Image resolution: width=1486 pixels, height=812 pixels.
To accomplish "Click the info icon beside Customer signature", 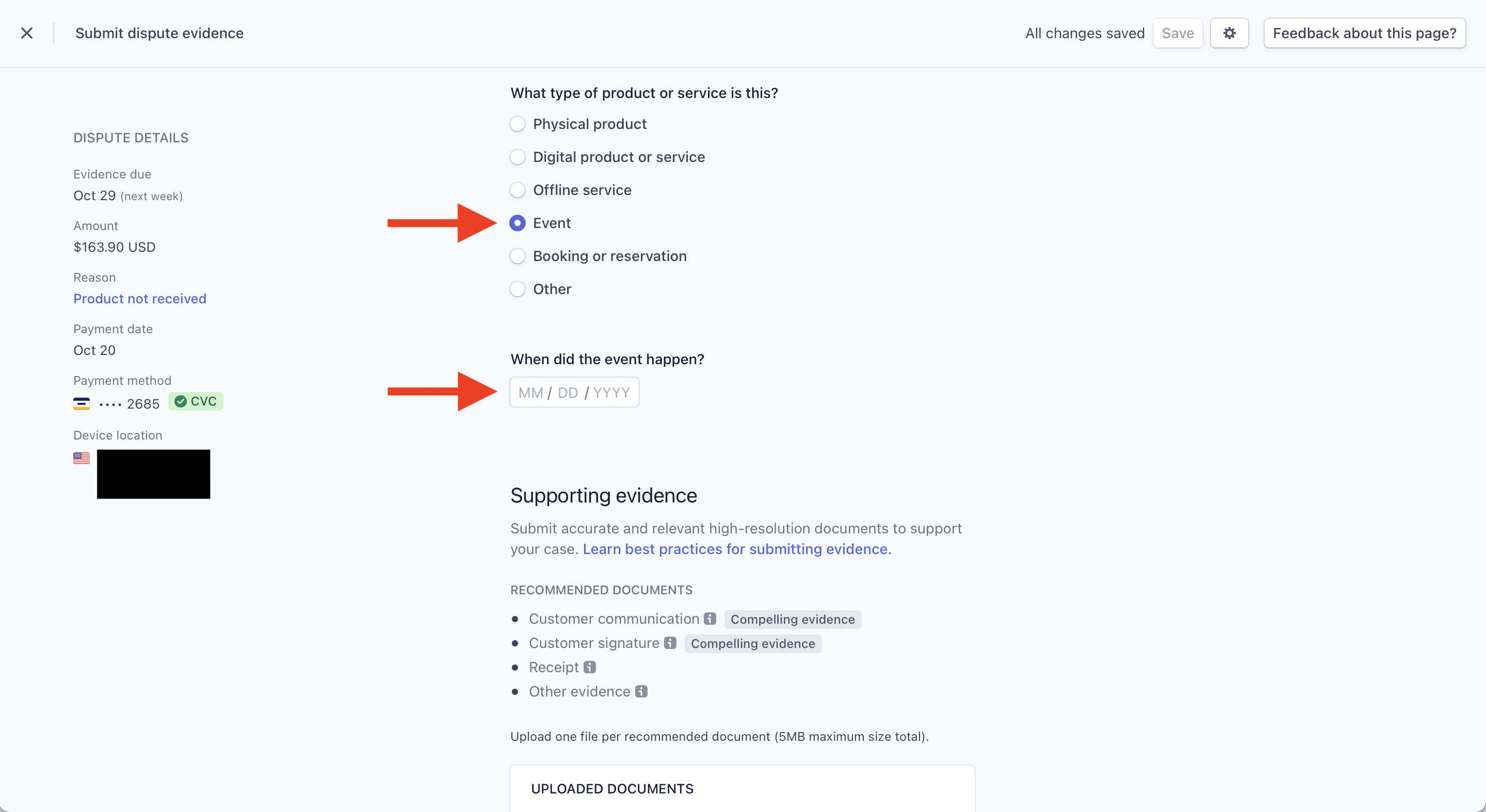I will click(x=669, y=642).
